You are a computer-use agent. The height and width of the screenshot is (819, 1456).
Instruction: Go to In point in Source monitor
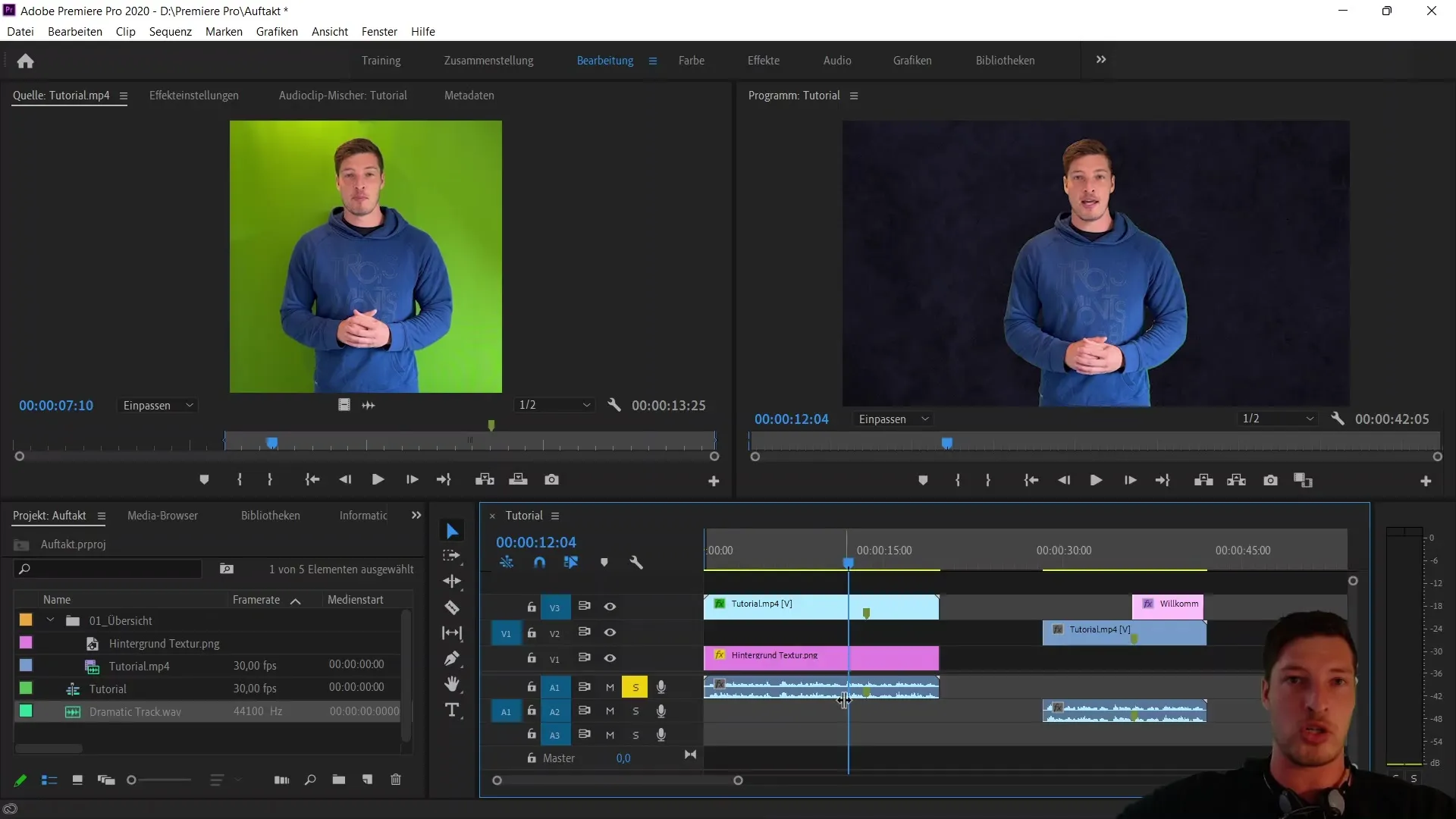[312, 480]
